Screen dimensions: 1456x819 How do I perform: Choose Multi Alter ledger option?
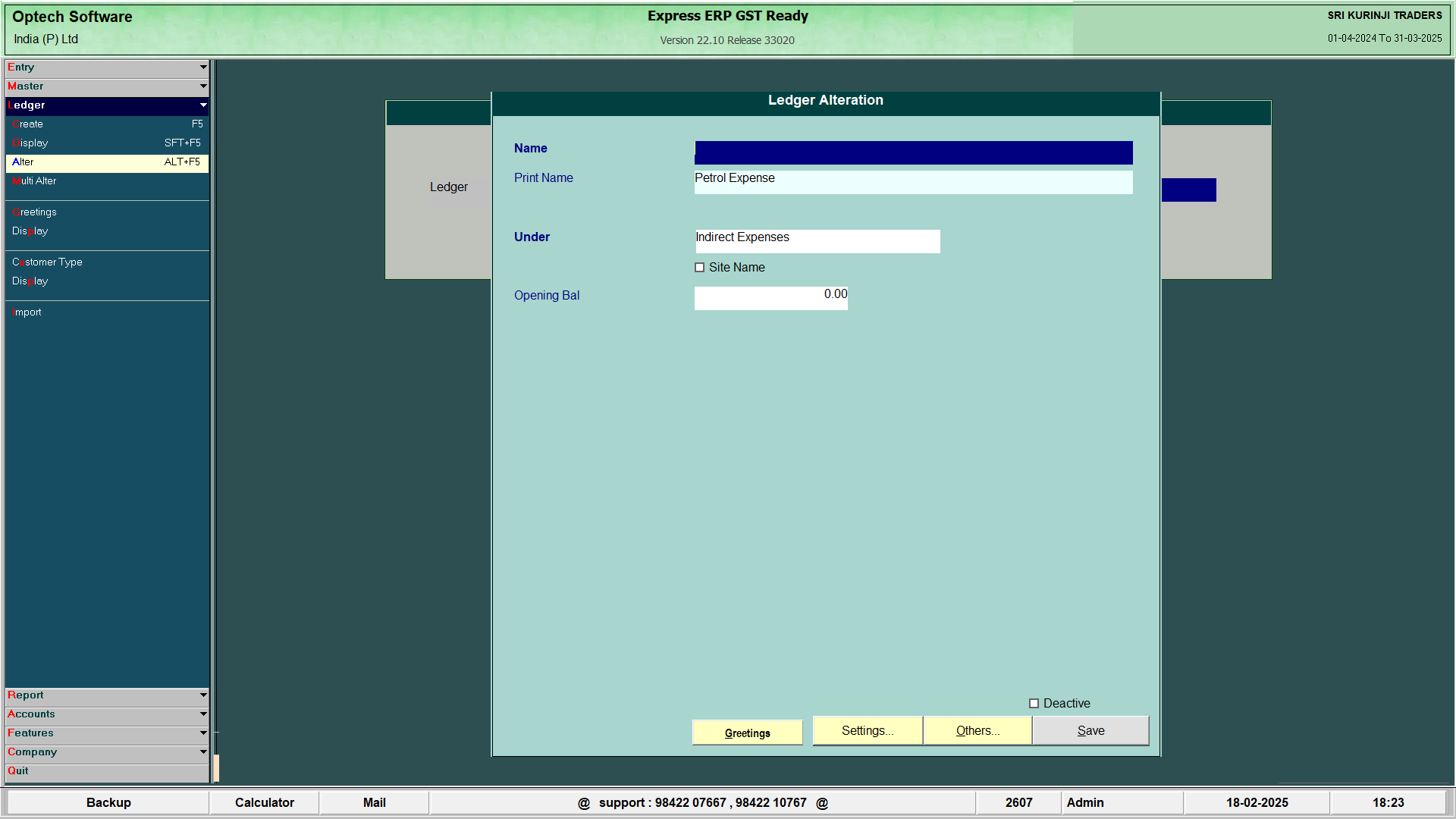click(x=35, y=181)
